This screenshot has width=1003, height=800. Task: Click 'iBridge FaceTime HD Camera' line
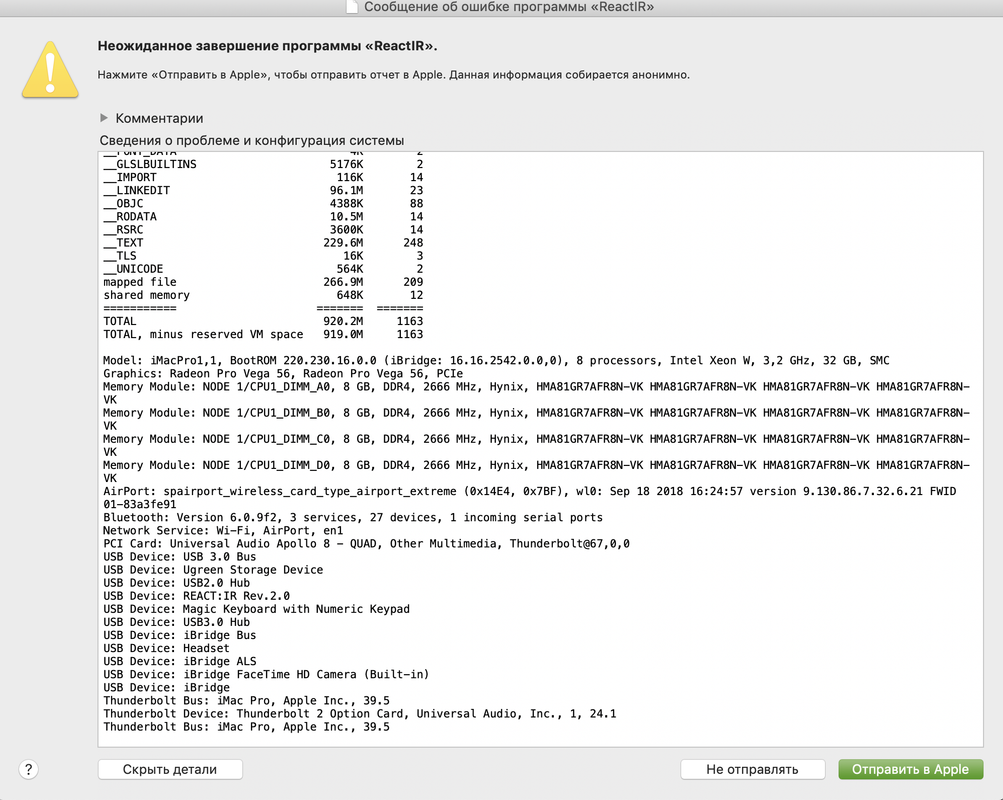tap(266, 675)
